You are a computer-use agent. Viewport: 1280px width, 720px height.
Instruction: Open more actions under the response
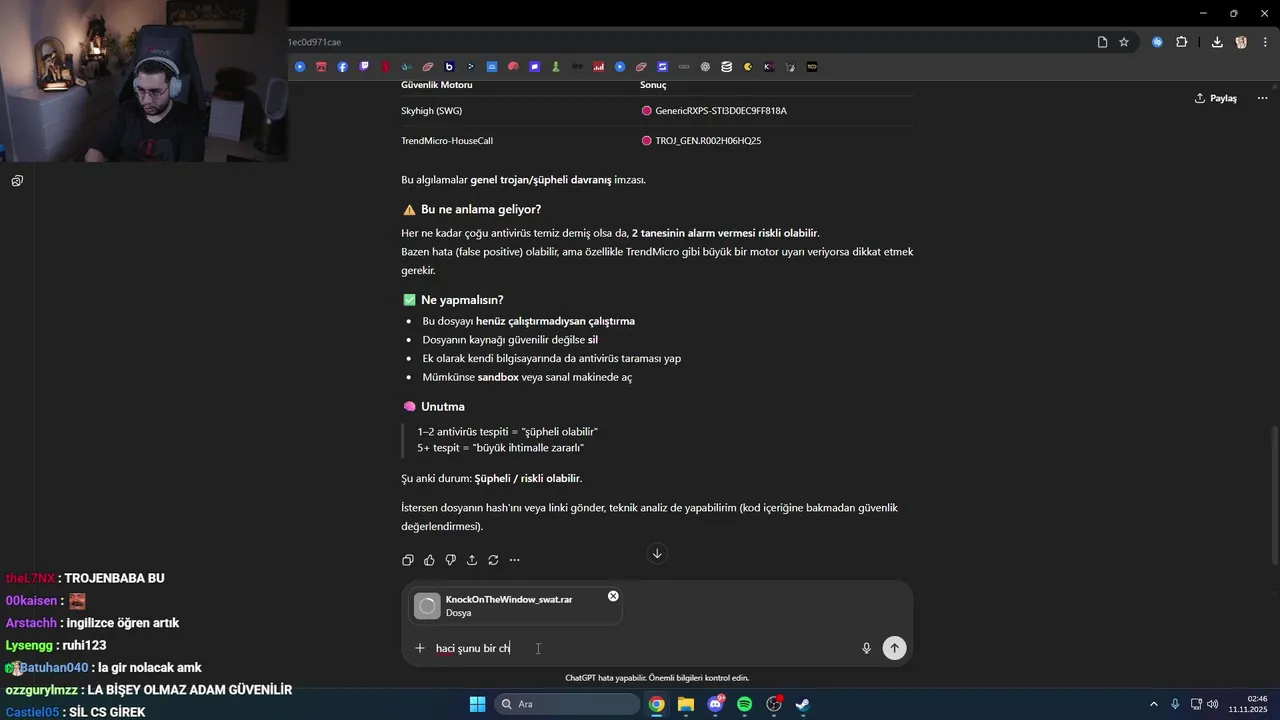(514, 560)
